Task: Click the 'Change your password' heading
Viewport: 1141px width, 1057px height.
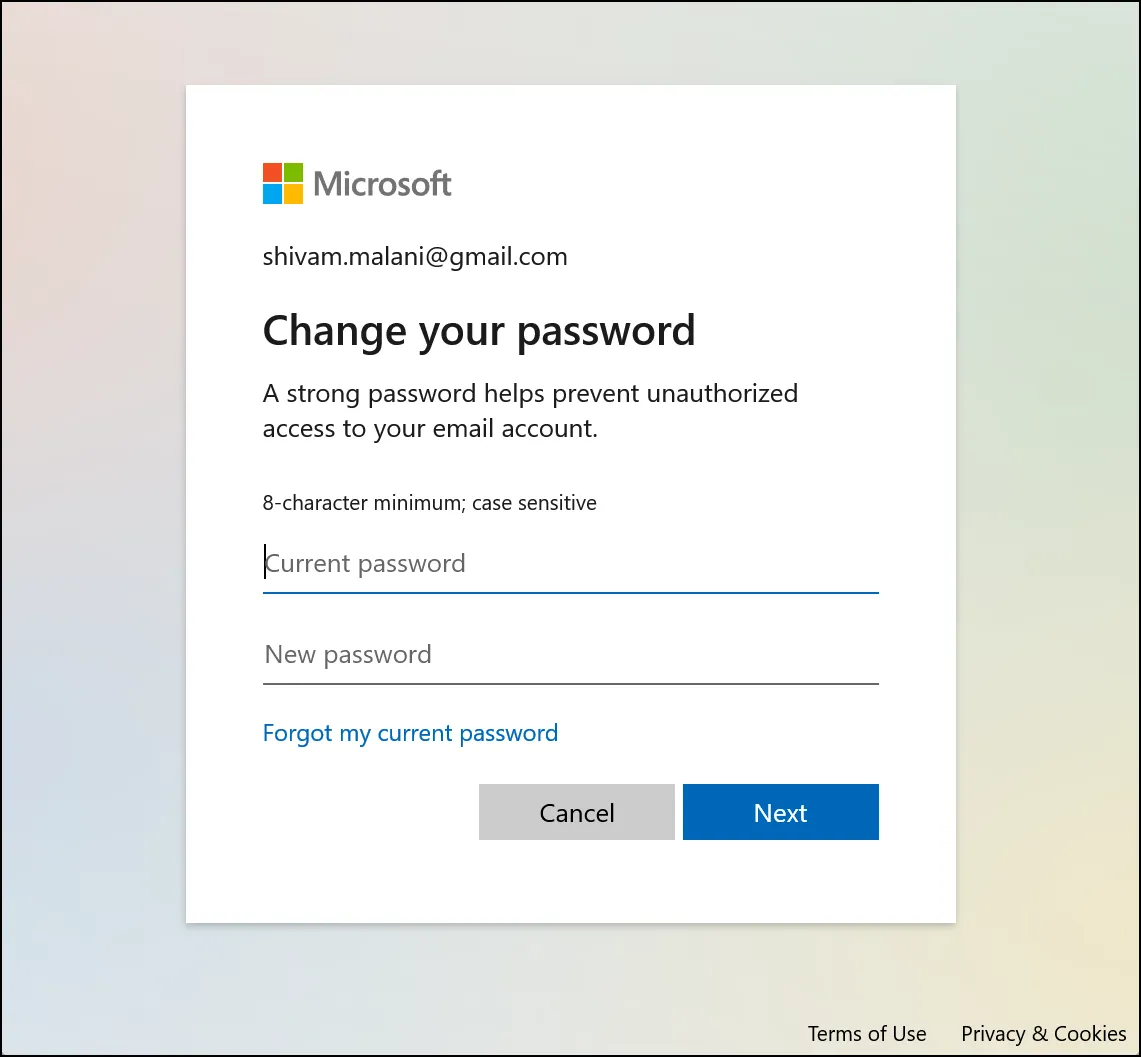Action: coord(478,331)
